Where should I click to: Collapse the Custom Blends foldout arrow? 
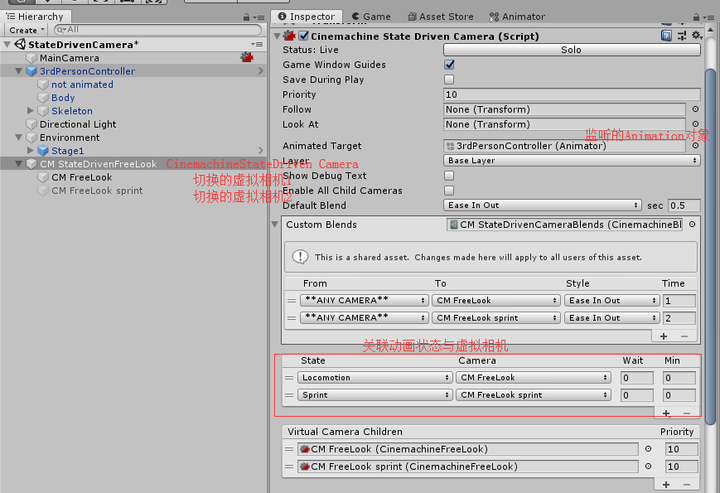point(275,224)
